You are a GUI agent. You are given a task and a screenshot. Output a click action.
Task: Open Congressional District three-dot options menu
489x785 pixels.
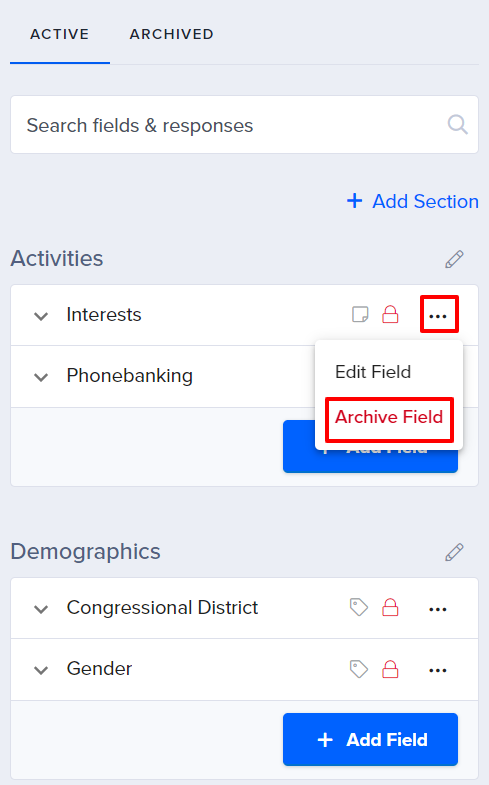click(438, 609)
